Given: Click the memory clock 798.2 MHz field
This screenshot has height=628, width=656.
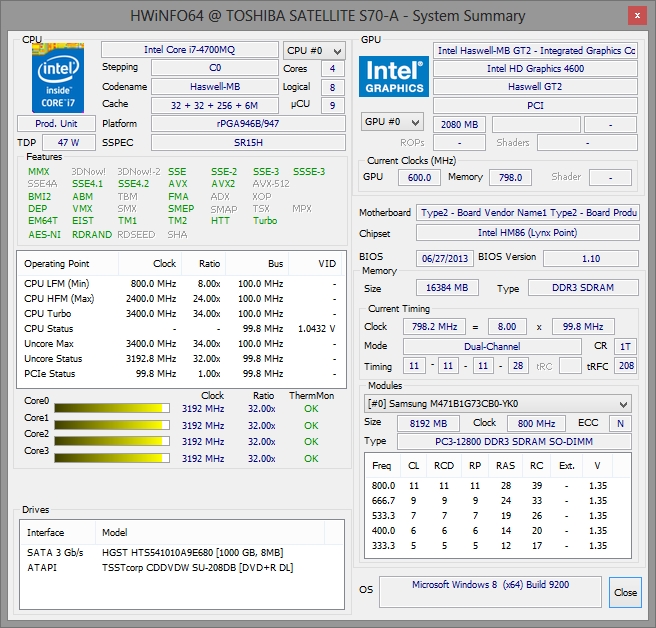Looking at the screenshot, I should (434, 326).
